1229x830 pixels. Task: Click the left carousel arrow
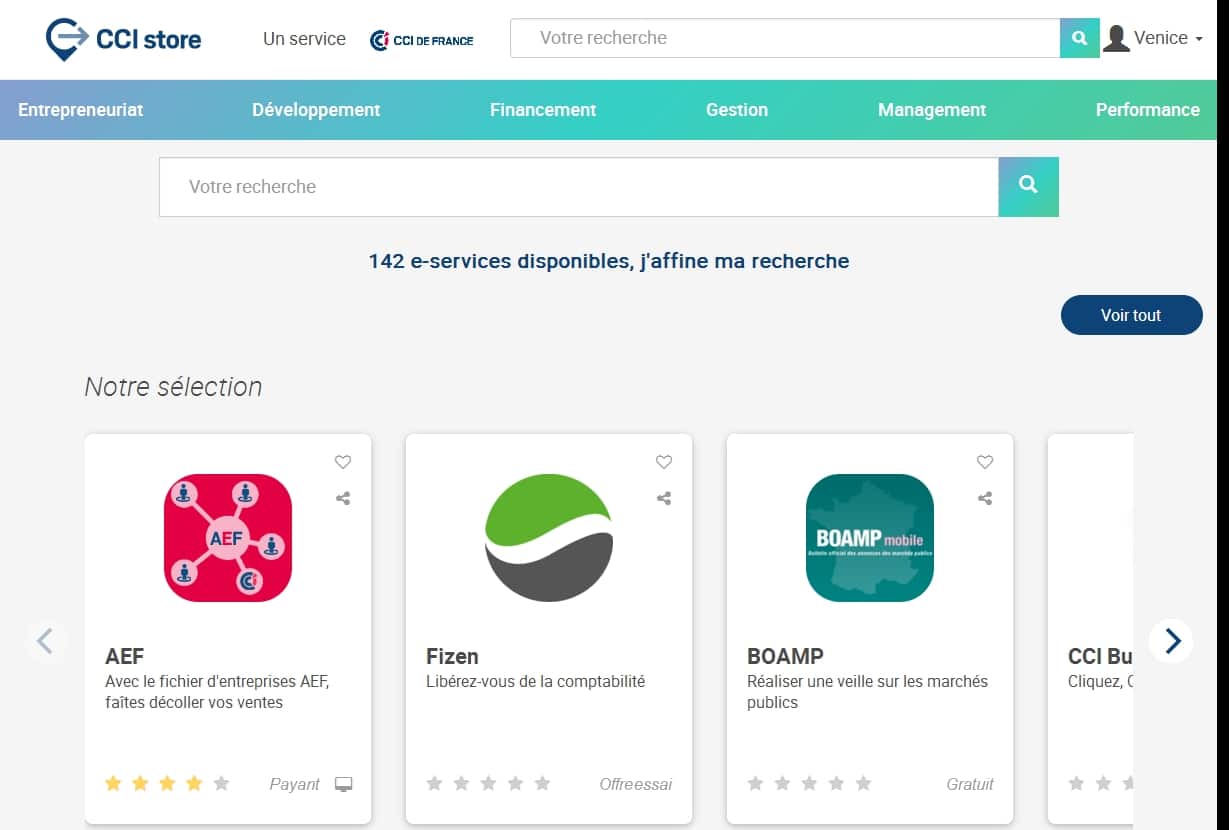point(45,641)
